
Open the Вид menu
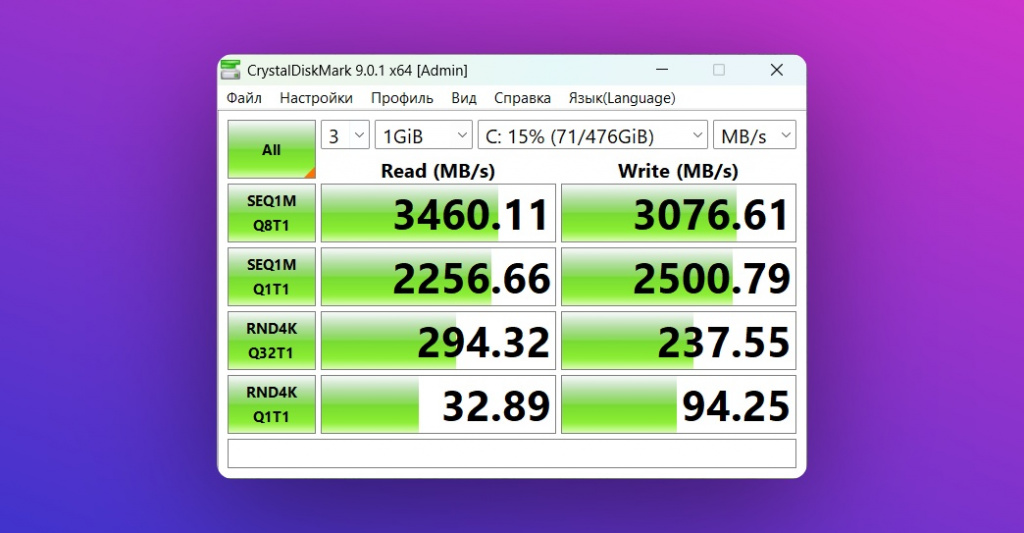point(464,98)
